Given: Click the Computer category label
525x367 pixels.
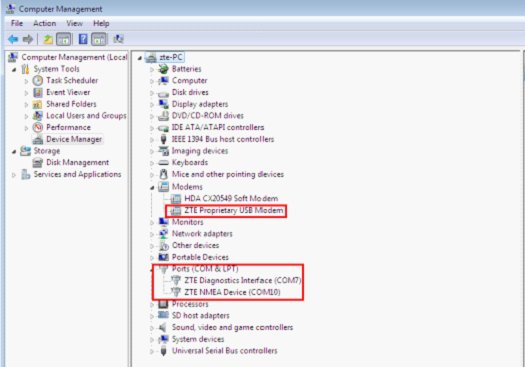Looking at the screenshot, I should (190, 81).
